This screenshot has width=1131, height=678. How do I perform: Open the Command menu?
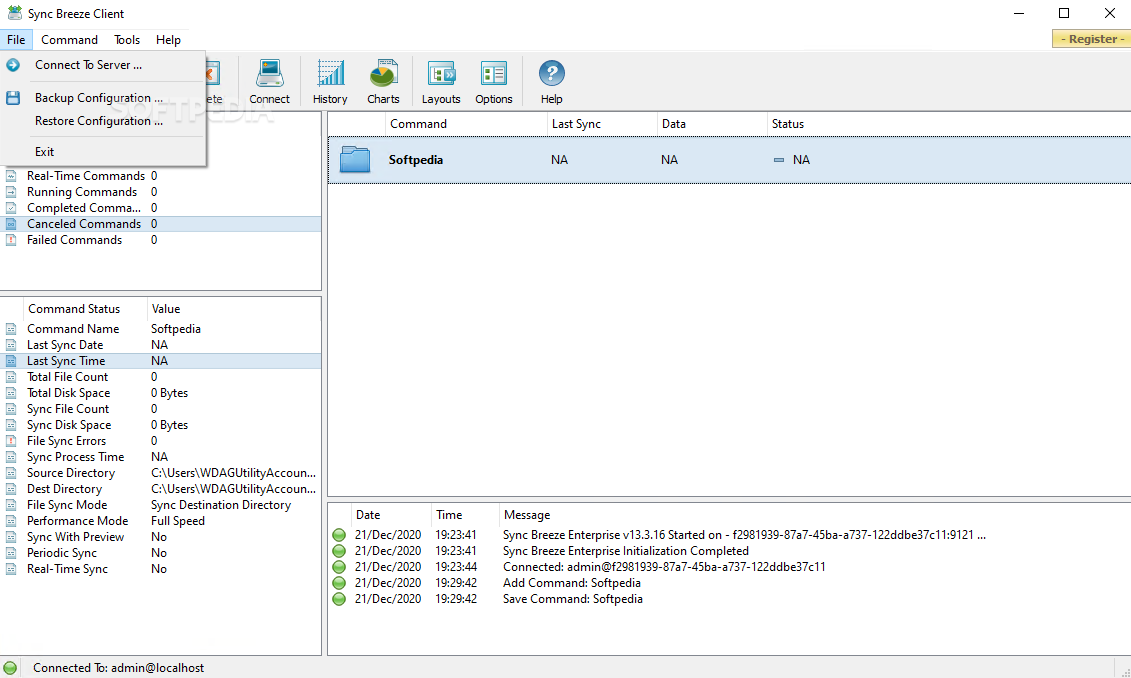(69, 40)
